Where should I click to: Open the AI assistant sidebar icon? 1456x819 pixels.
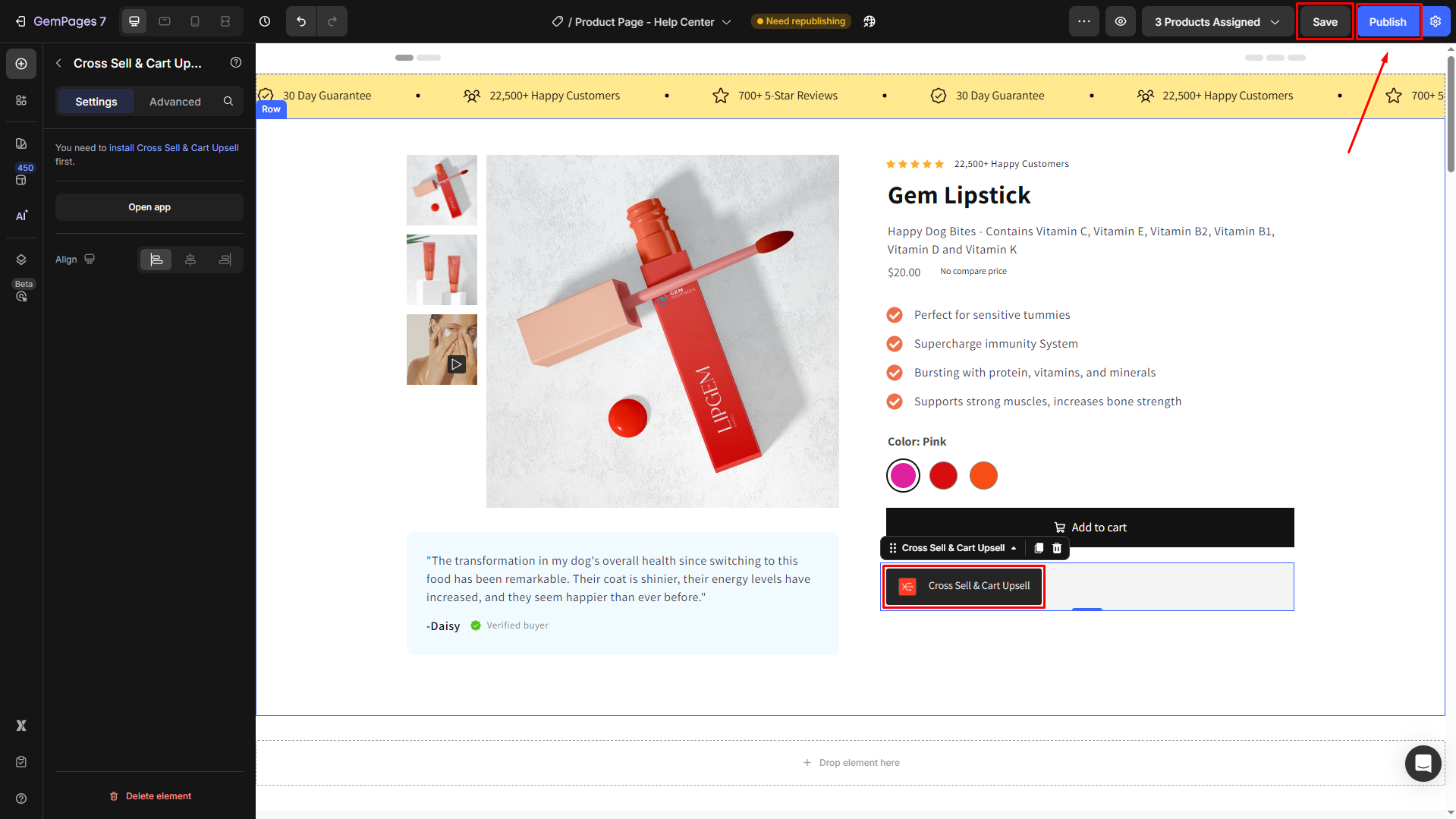click(x=21, y=216)
